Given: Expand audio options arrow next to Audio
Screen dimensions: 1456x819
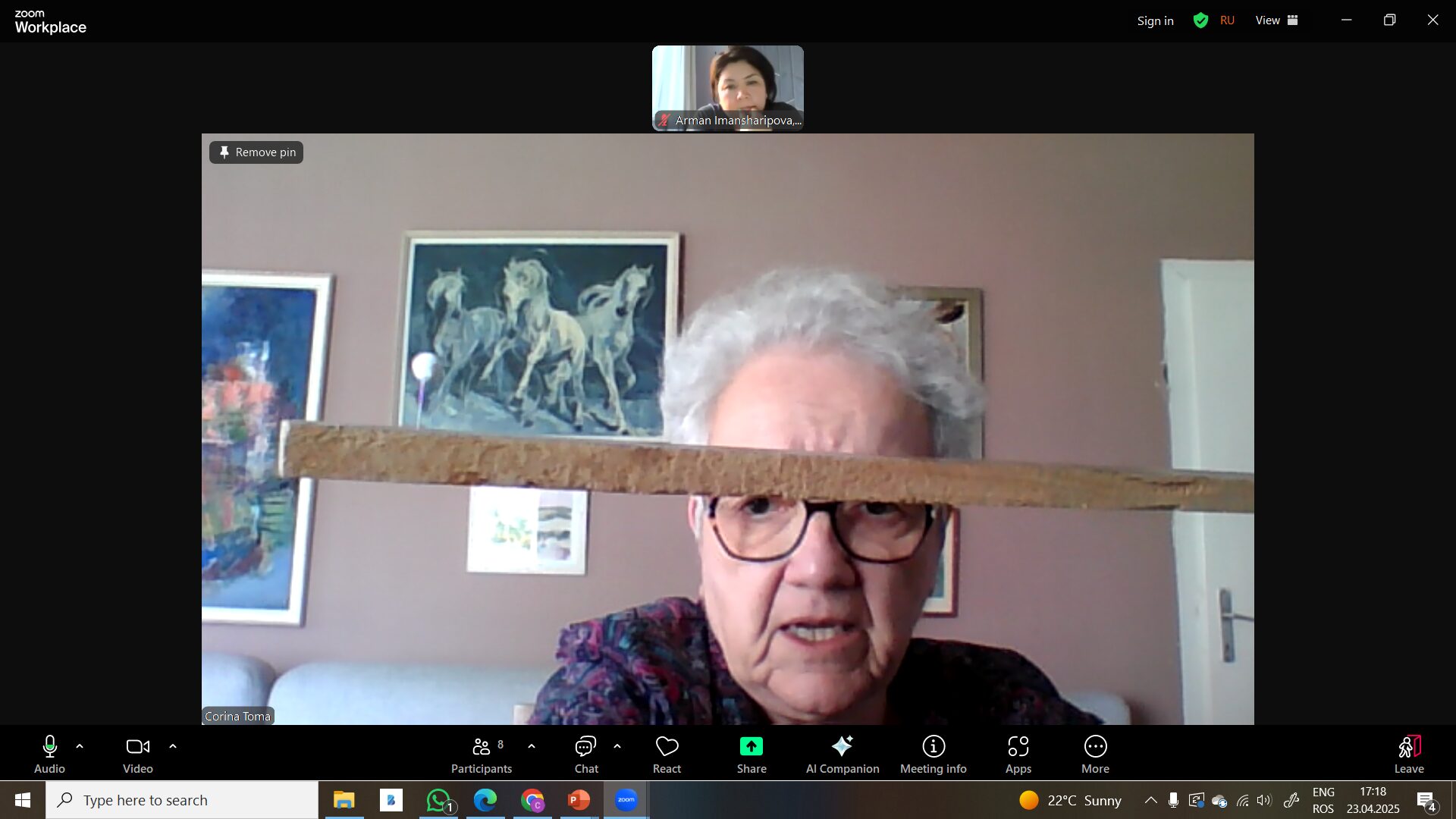Looking at the screenshot, I should click(x=80, y=747).
